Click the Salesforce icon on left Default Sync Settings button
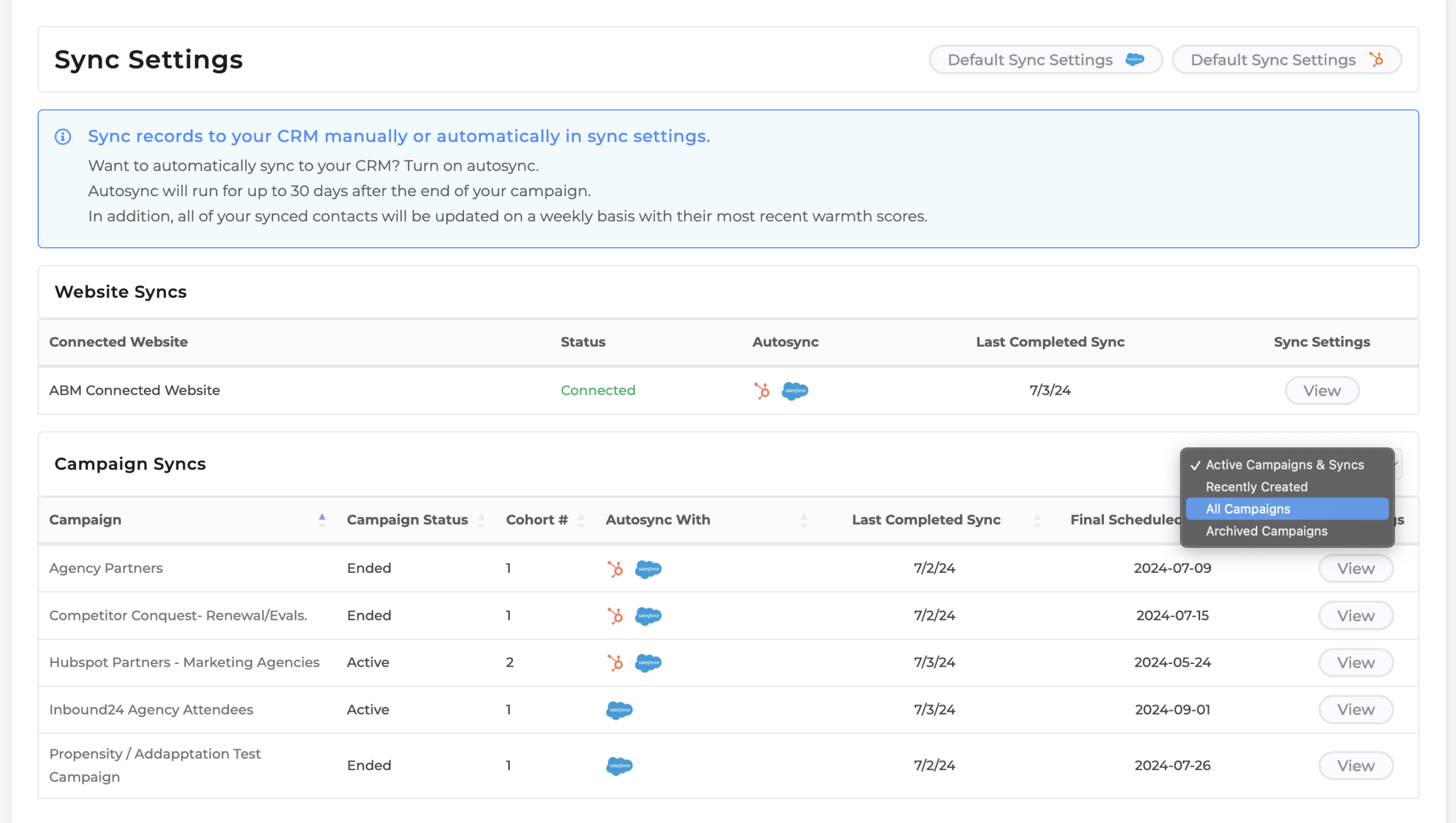The width and height of the screenshot is (1456, 823). pyautogui.click(x=1134, y=59)
